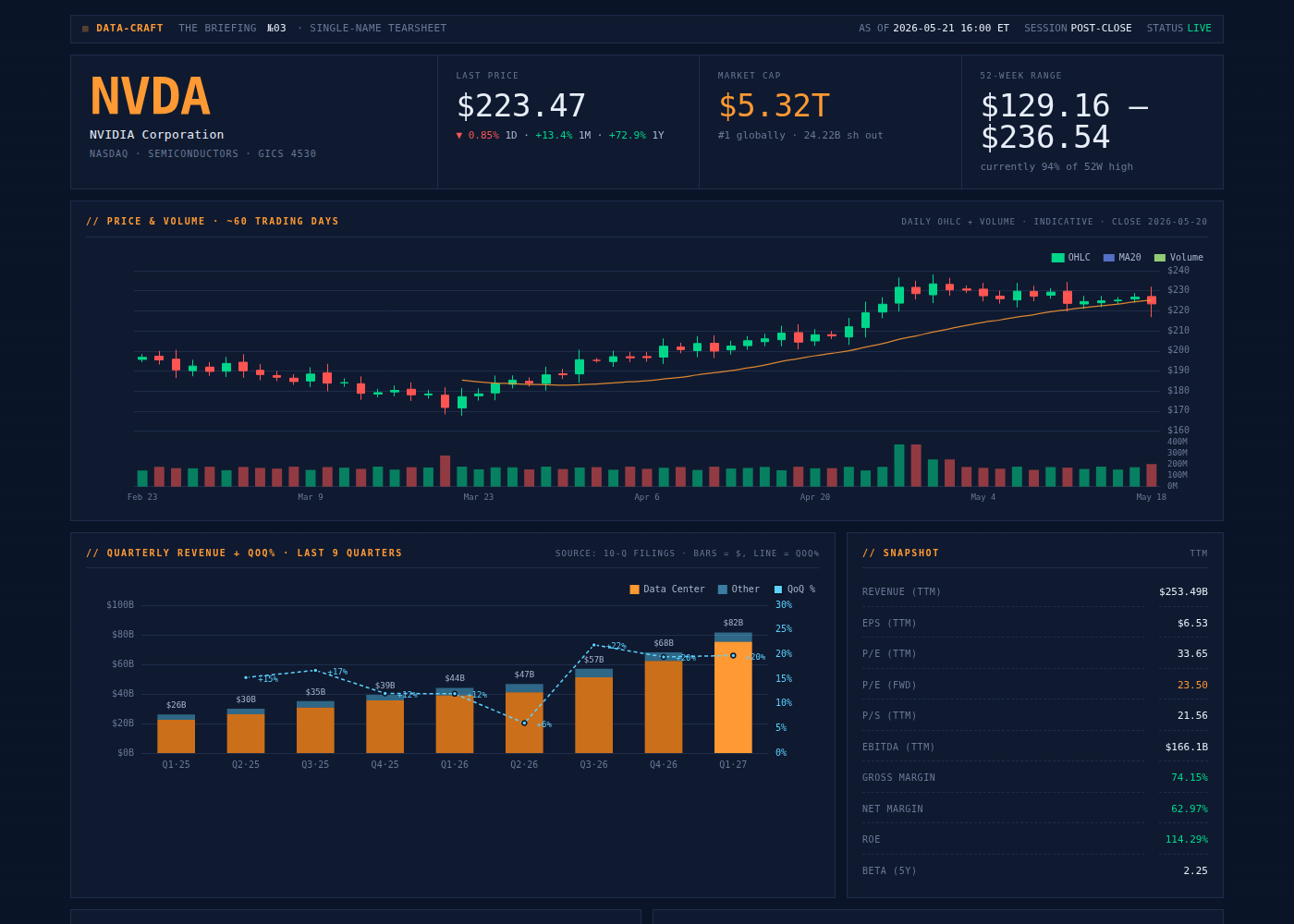Click EPS (TTM) value $6.53
The width and height of the screenshot is (1294, 924).
[x=1192, y=624]
